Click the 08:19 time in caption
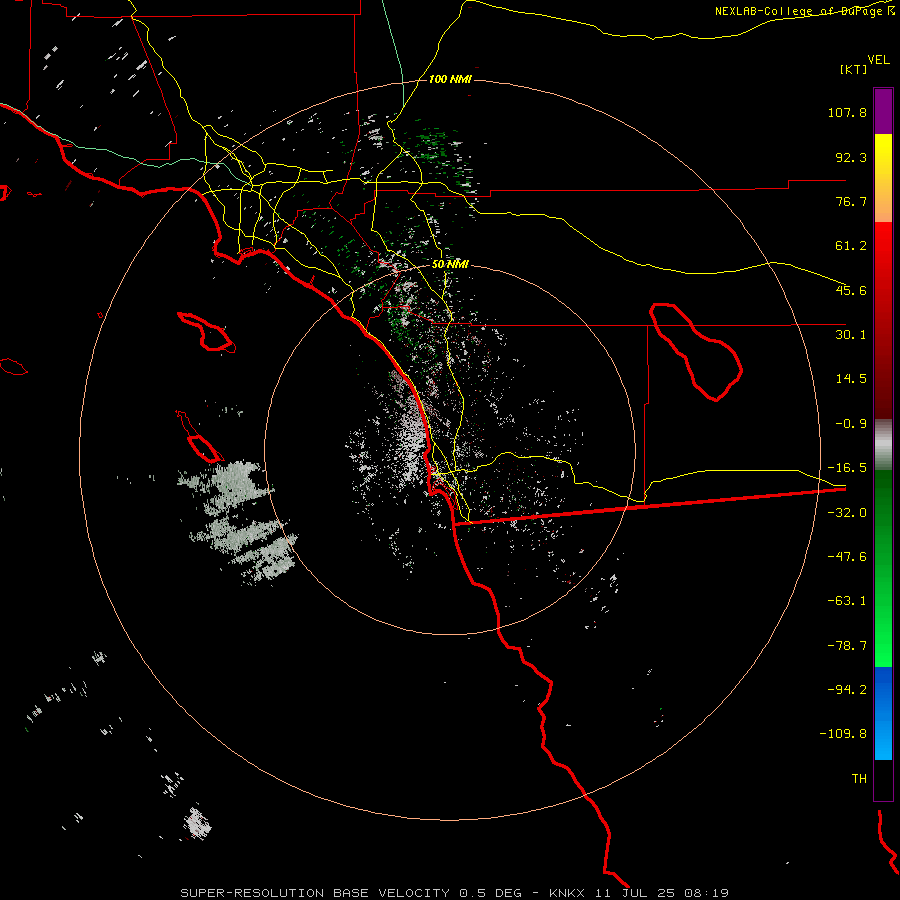 coord(707,893)
